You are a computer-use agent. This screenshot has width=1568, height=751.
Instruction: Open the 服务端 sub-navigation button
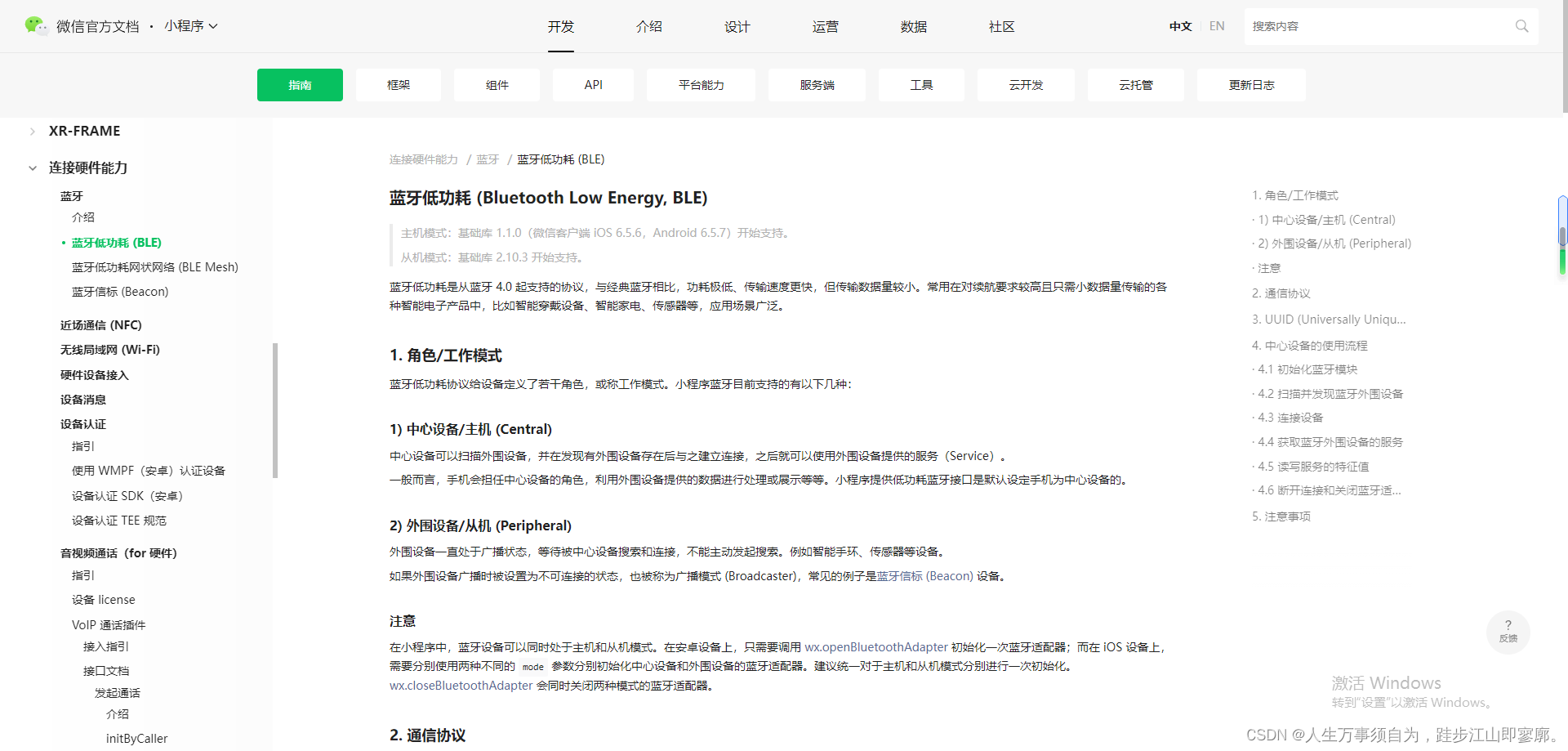[x=817, y=85]
